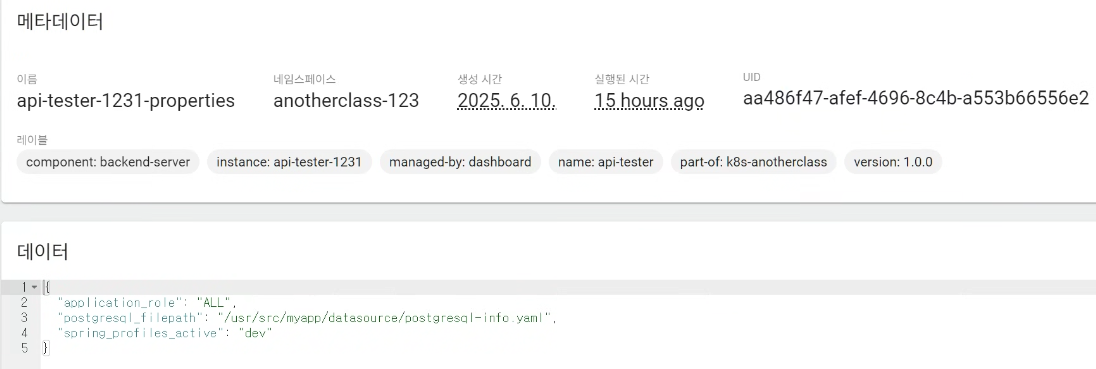The height and width of the screenshot is (369, 1096).
Task: Click the 15 hours ago age text
Action: pos(649,101)
